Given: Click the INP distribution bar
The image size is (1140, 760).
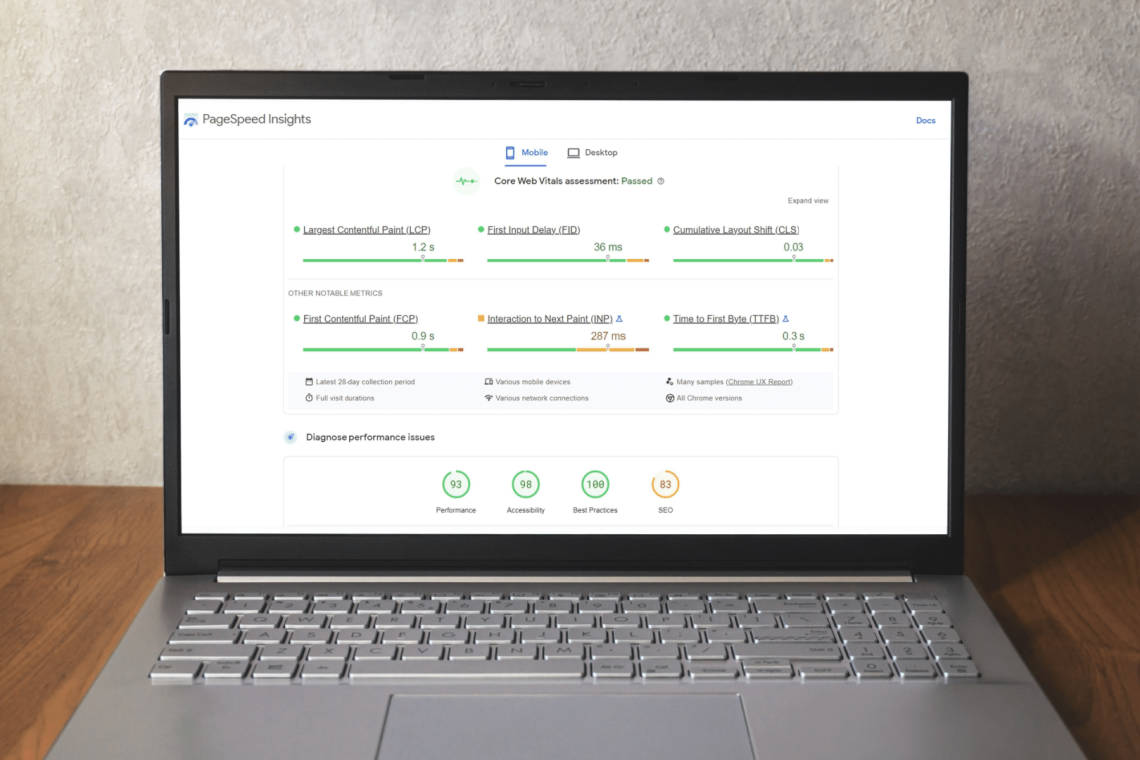Looking at the screenshot, I should pos(568,349).
